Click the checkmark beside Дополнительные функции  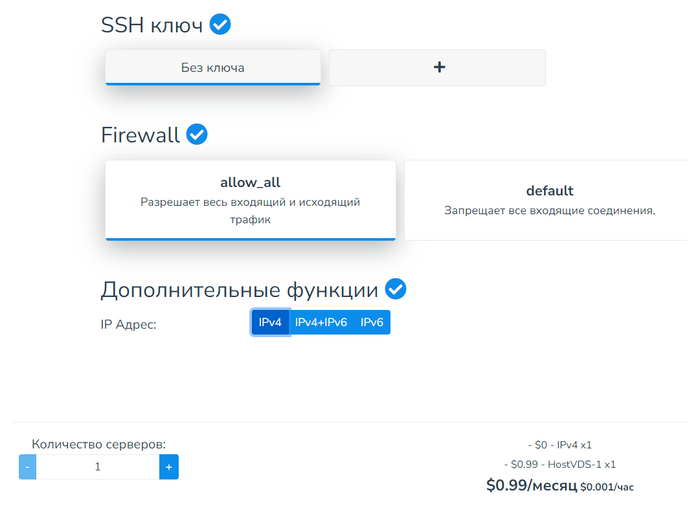pyautogui.click(x=396, y=290)
